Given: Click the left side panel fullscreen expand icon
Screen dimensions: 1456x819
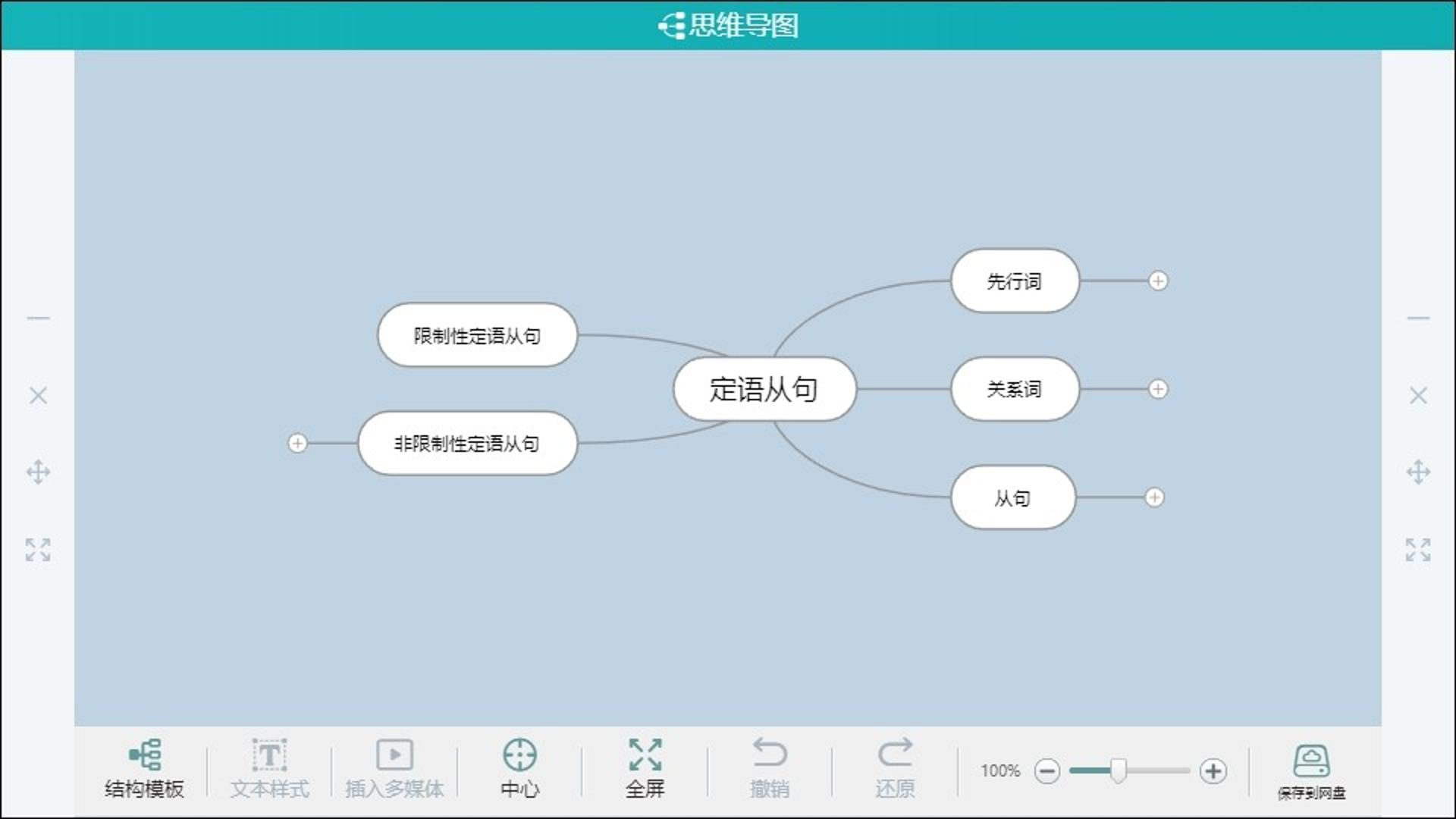Looking at the screenshot, I should (38, 550).
